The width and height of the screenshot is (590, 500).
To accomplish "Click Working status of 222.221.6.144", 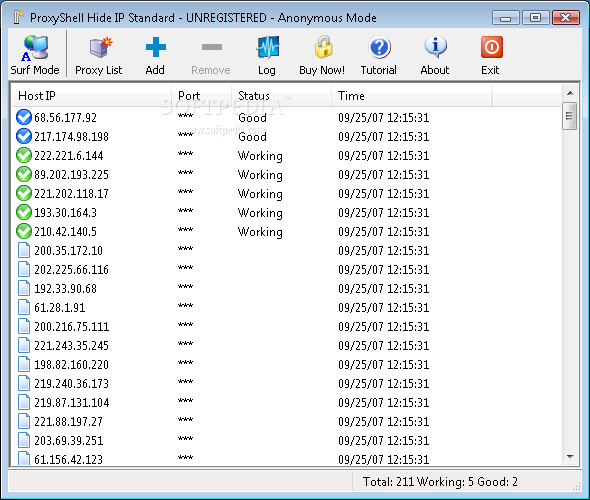I will pos(260,156).
